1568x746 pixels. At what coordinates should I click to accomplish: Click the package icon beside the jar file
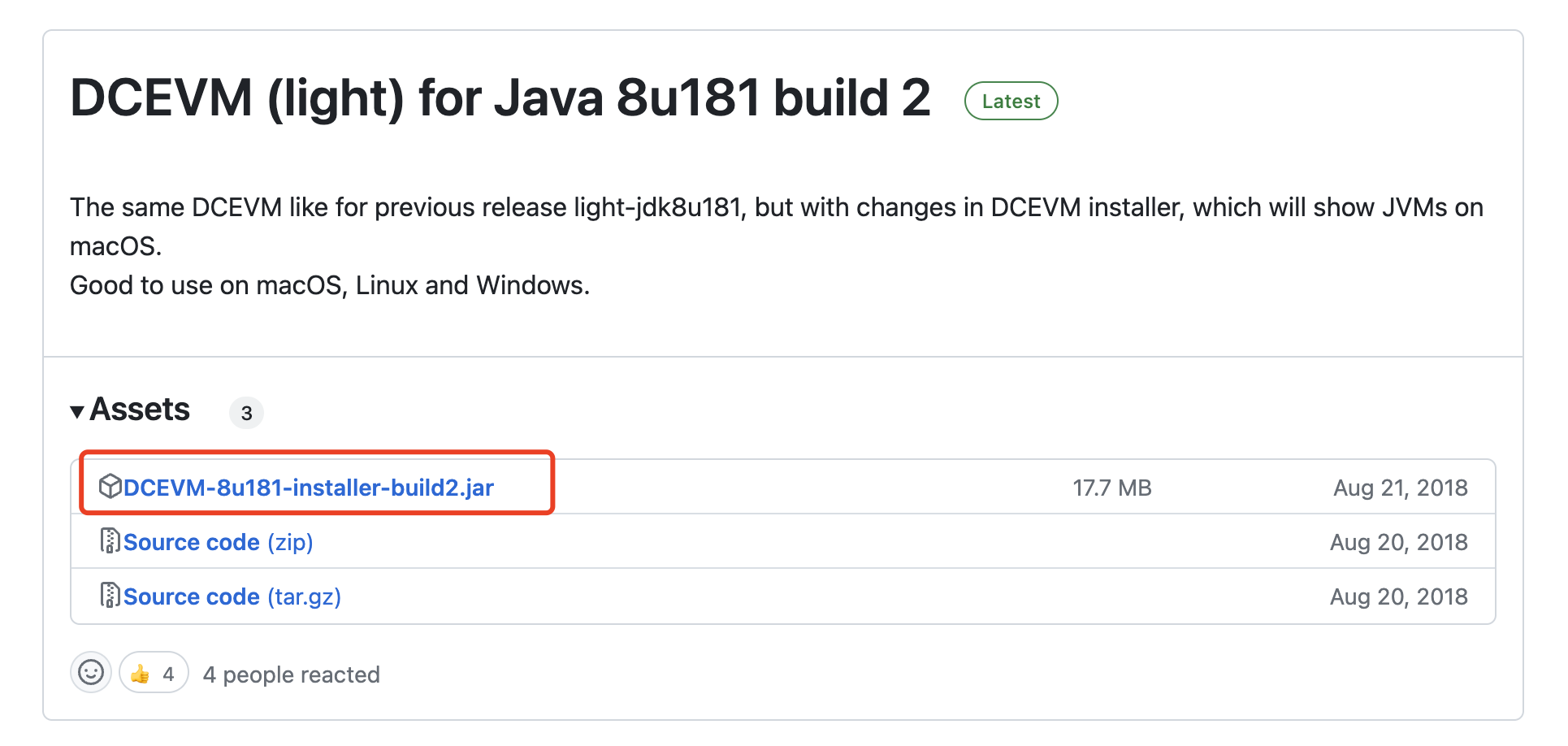(x=110, y=487)
